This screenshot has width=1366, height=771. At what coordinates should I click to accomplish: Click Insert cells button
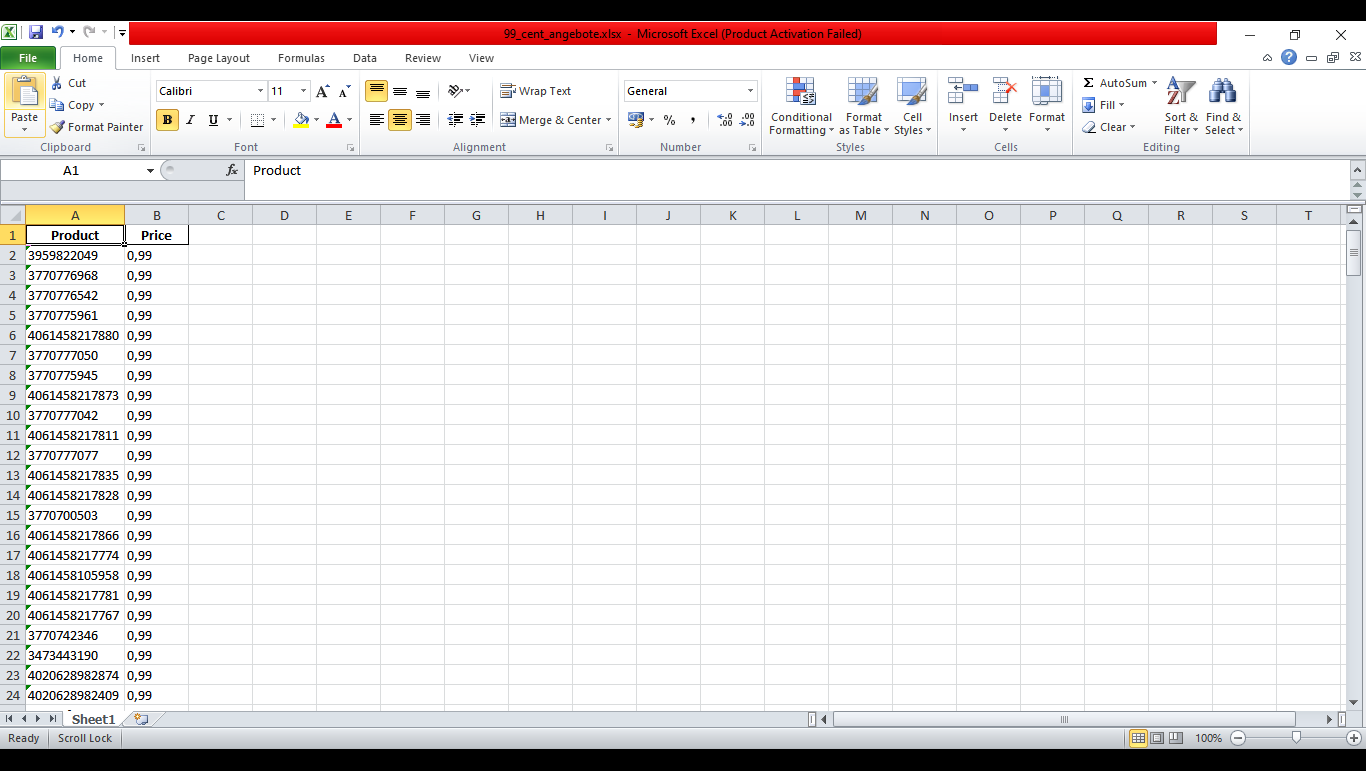(x=963, y=107)
